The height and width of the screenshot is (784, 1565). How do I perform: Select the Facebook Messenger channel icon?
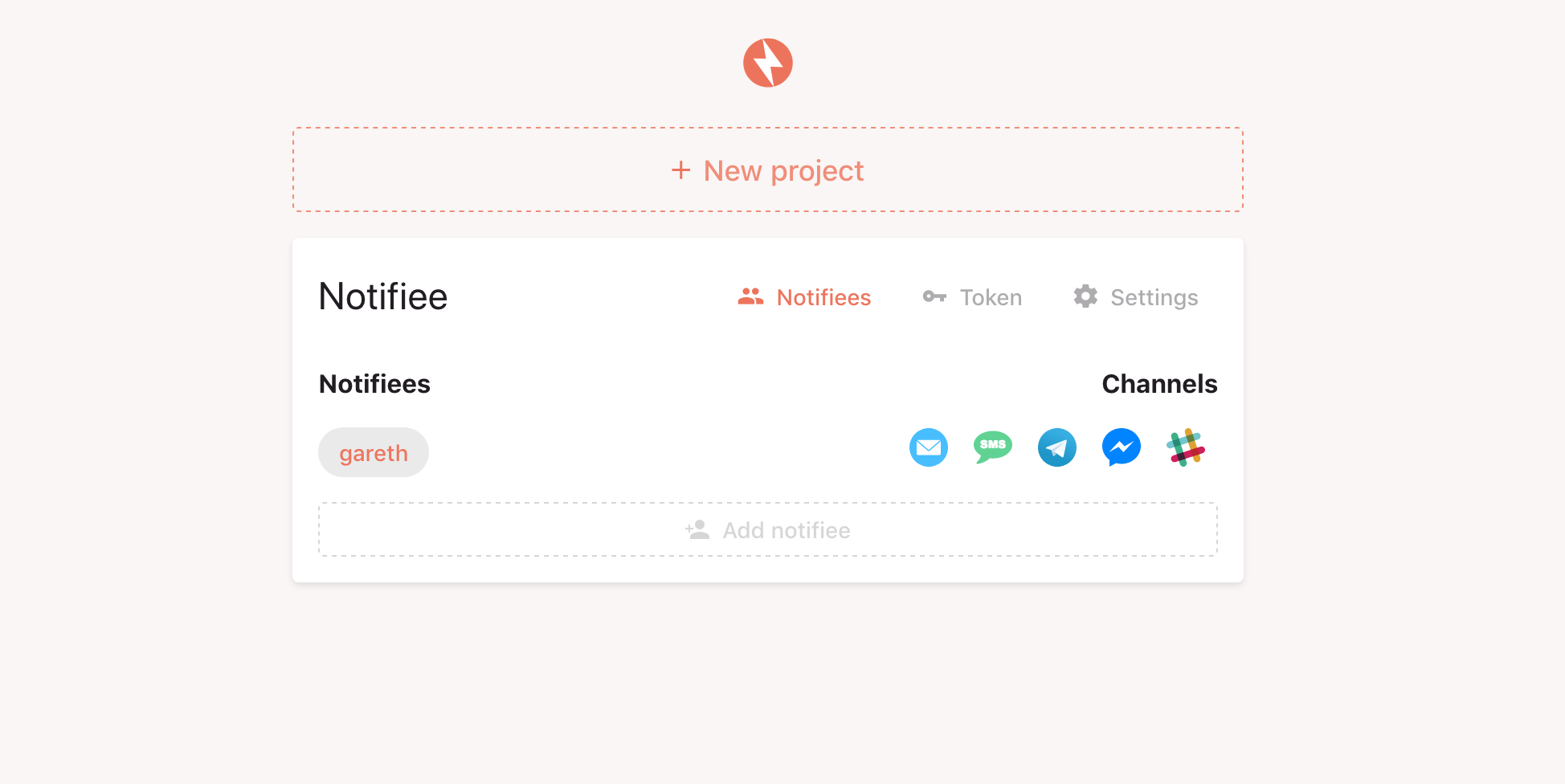click(1122, 447)
